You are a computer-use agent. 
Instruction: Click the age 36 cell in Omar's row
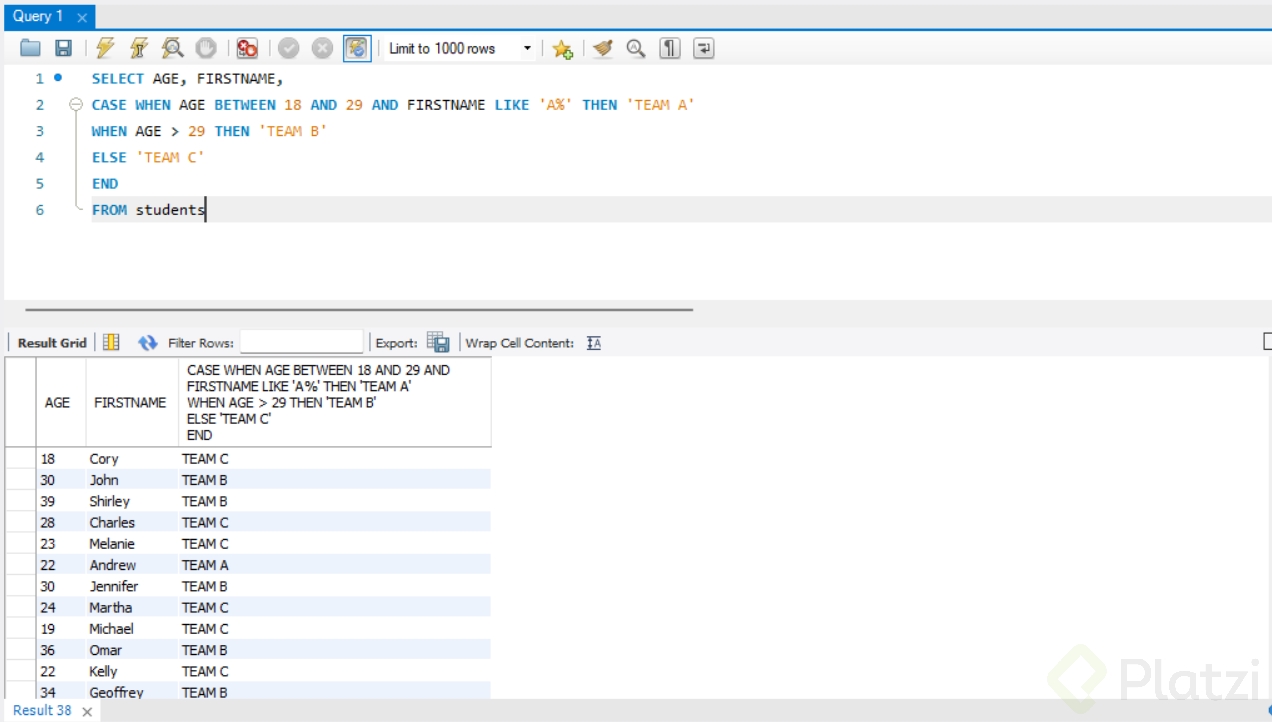(61, 650)
